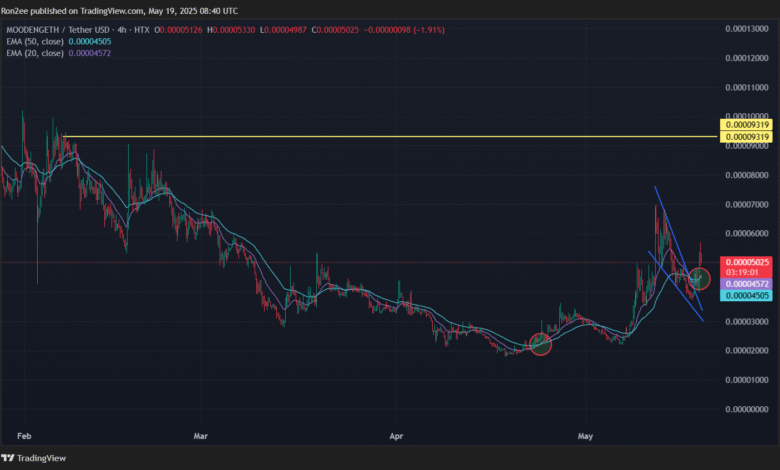Click the Apr label on time axis

pyautogui.click(x=397, y=436)
